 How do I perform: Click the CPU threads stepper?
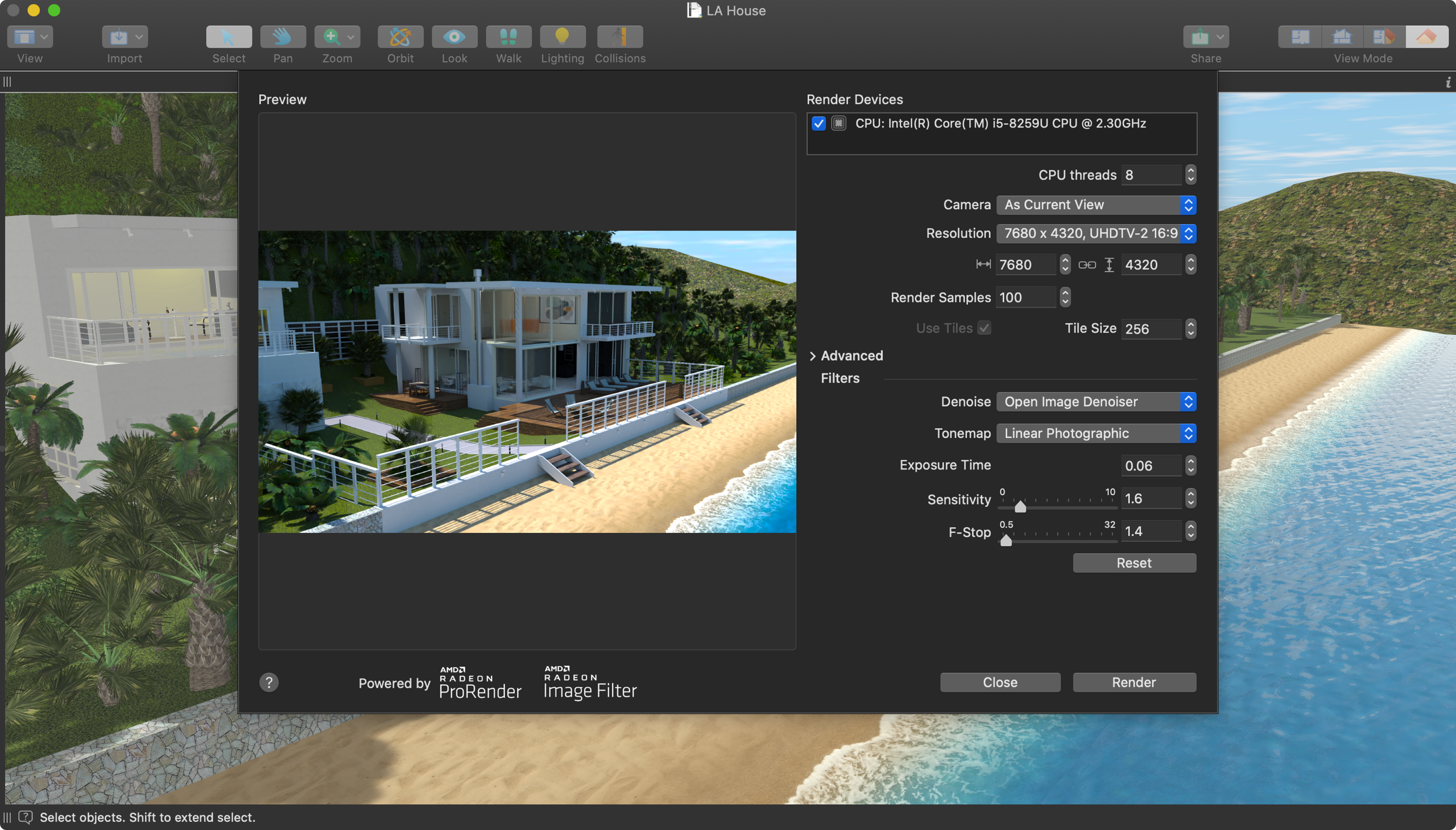pyautogui.click(x=1190, y=175)
